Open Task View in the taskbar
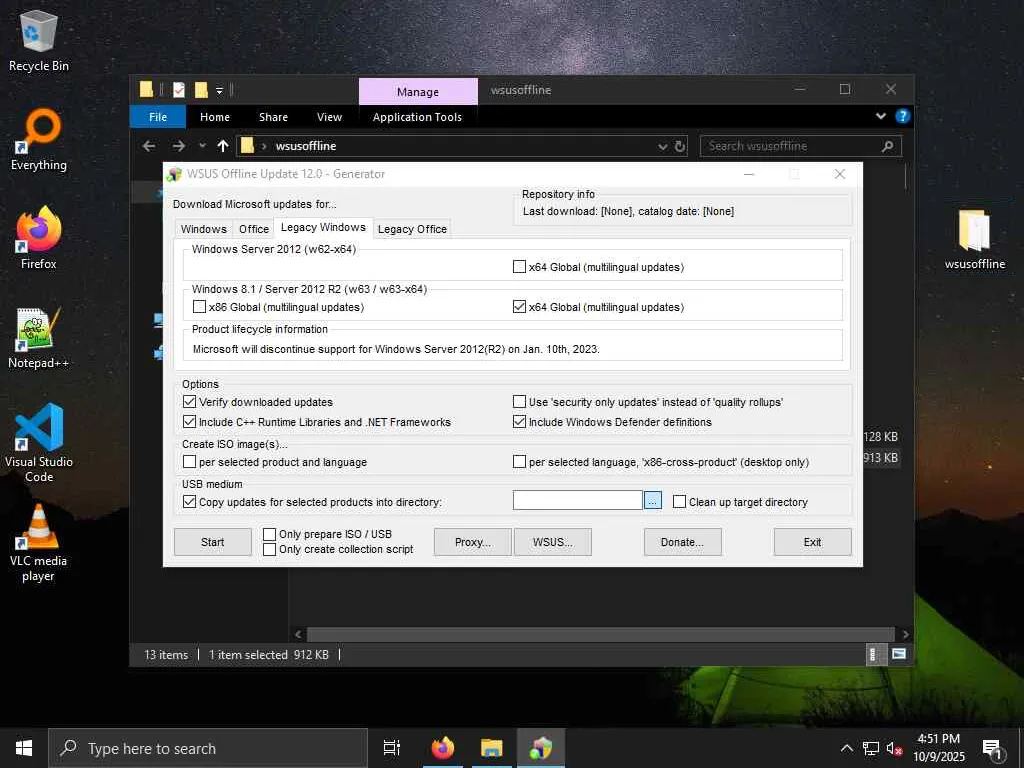The width and height of the screenshot is (1024, 768). pos(392,748)
